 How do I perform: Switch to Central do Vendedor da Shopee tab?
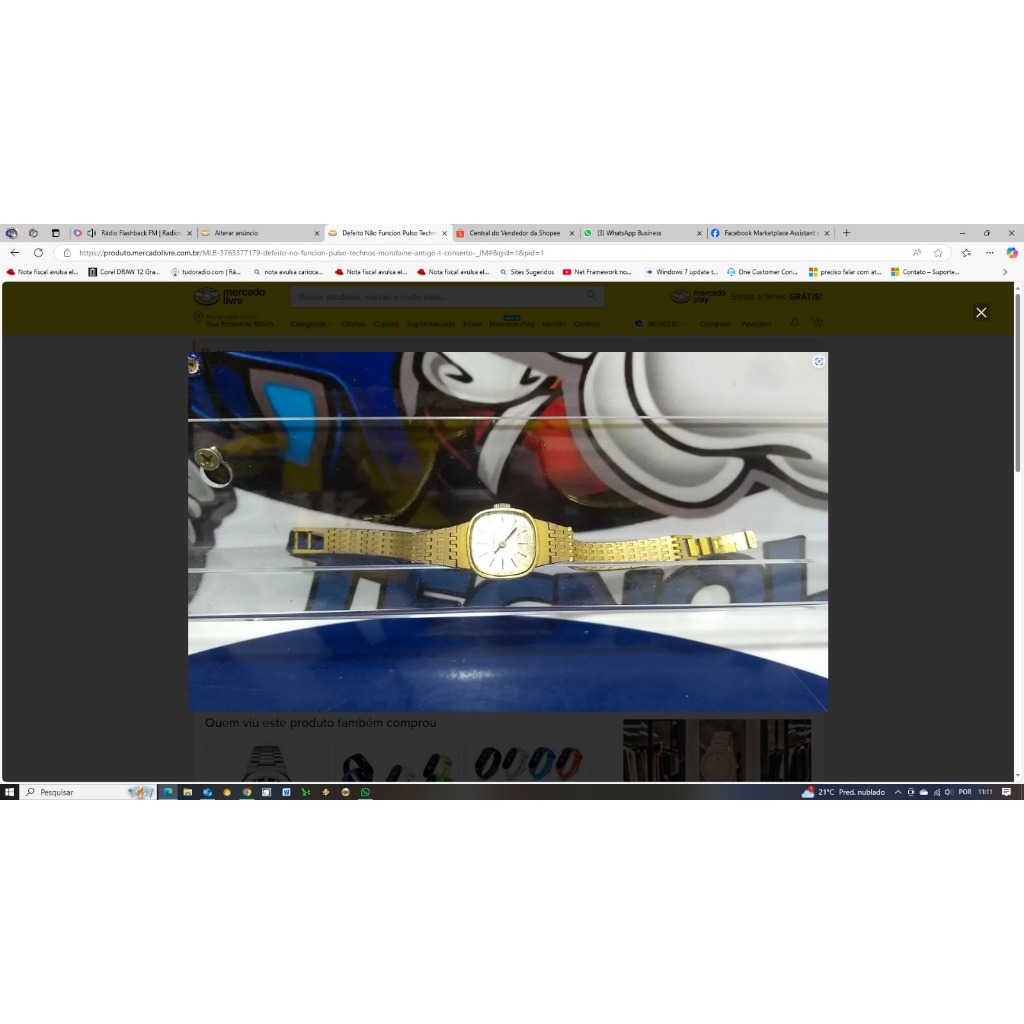click(x=515, y=233)
